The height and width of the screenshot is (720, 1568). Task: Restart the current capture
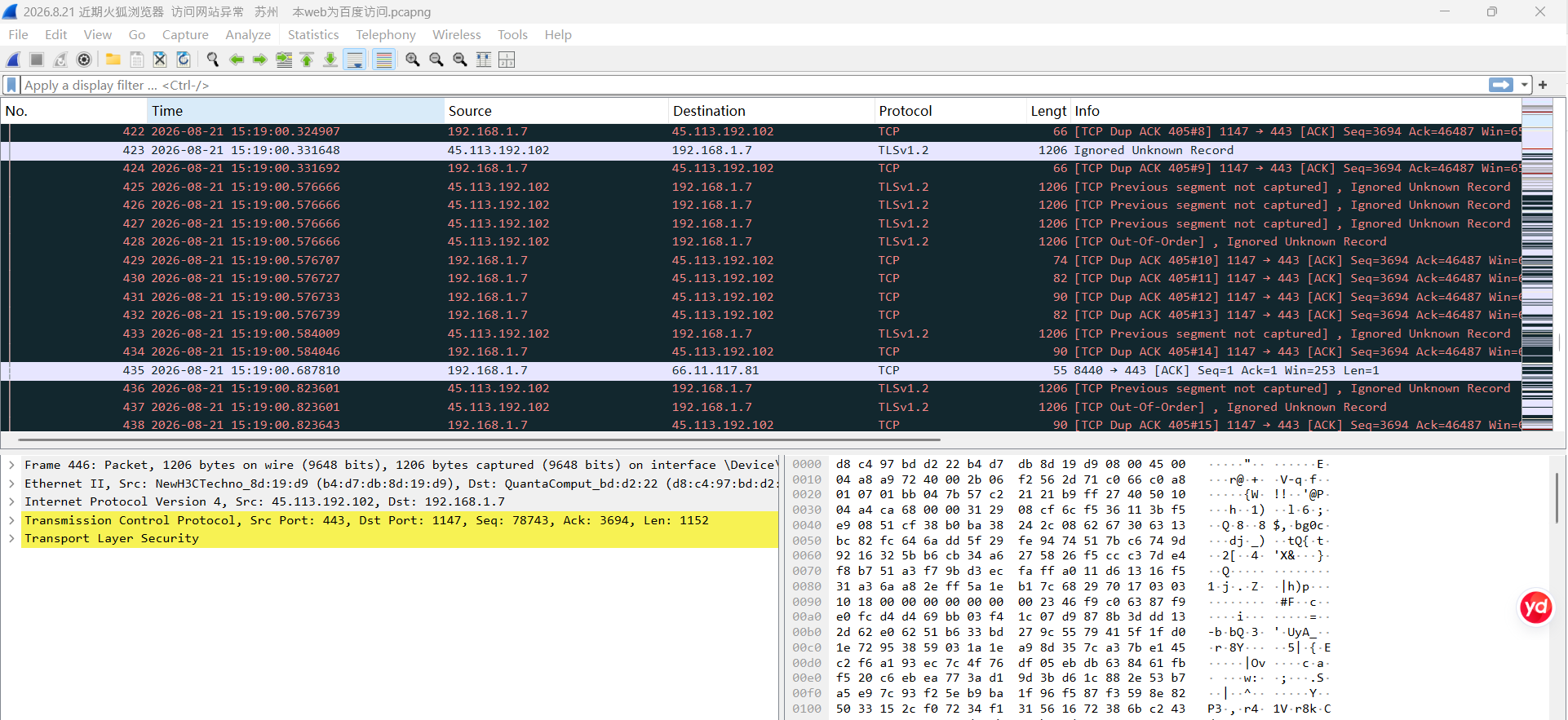[60, 60]
